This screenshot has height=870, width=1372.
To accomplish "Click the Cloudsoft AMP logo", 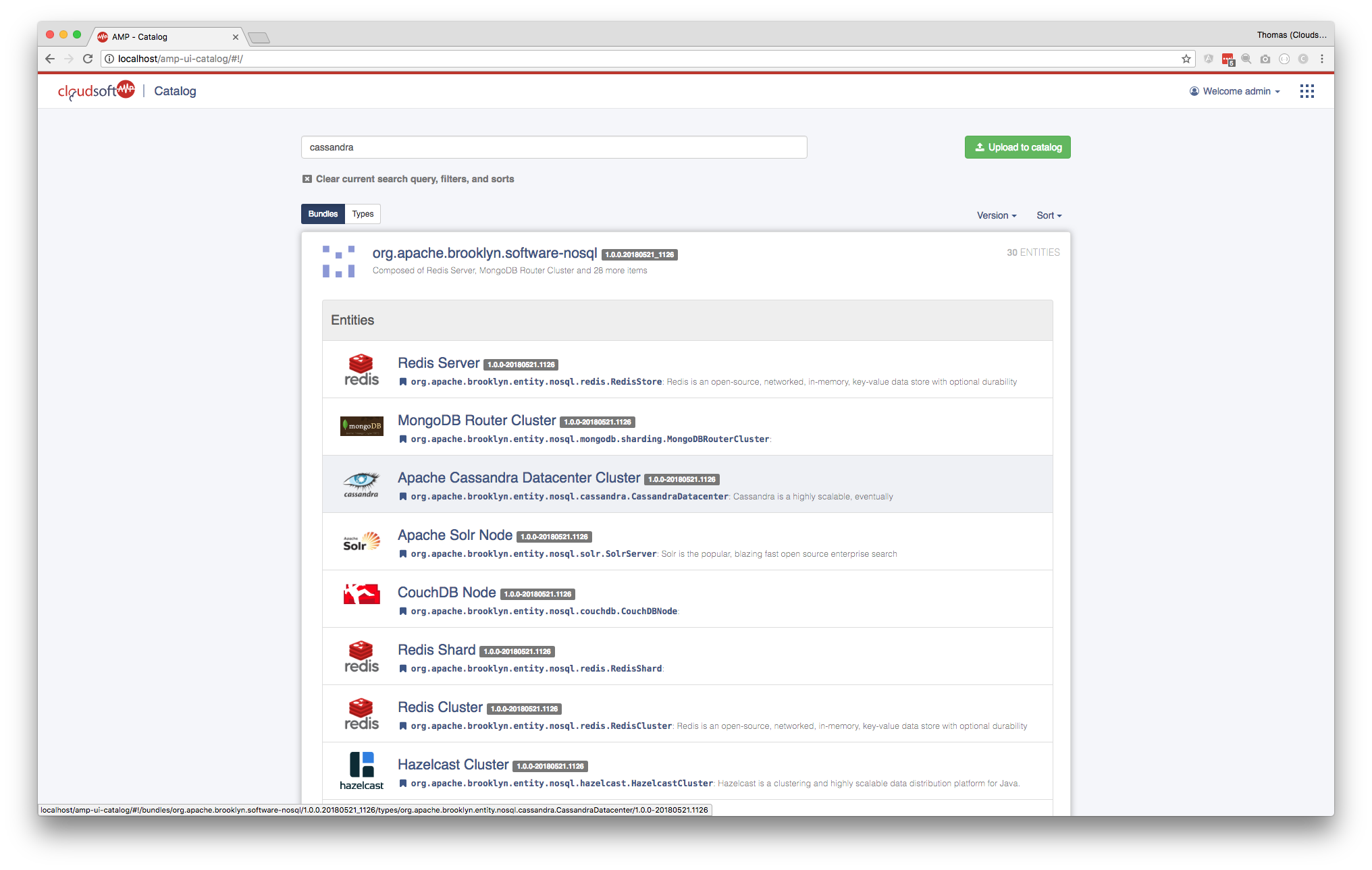I will [x=97, y=90].
